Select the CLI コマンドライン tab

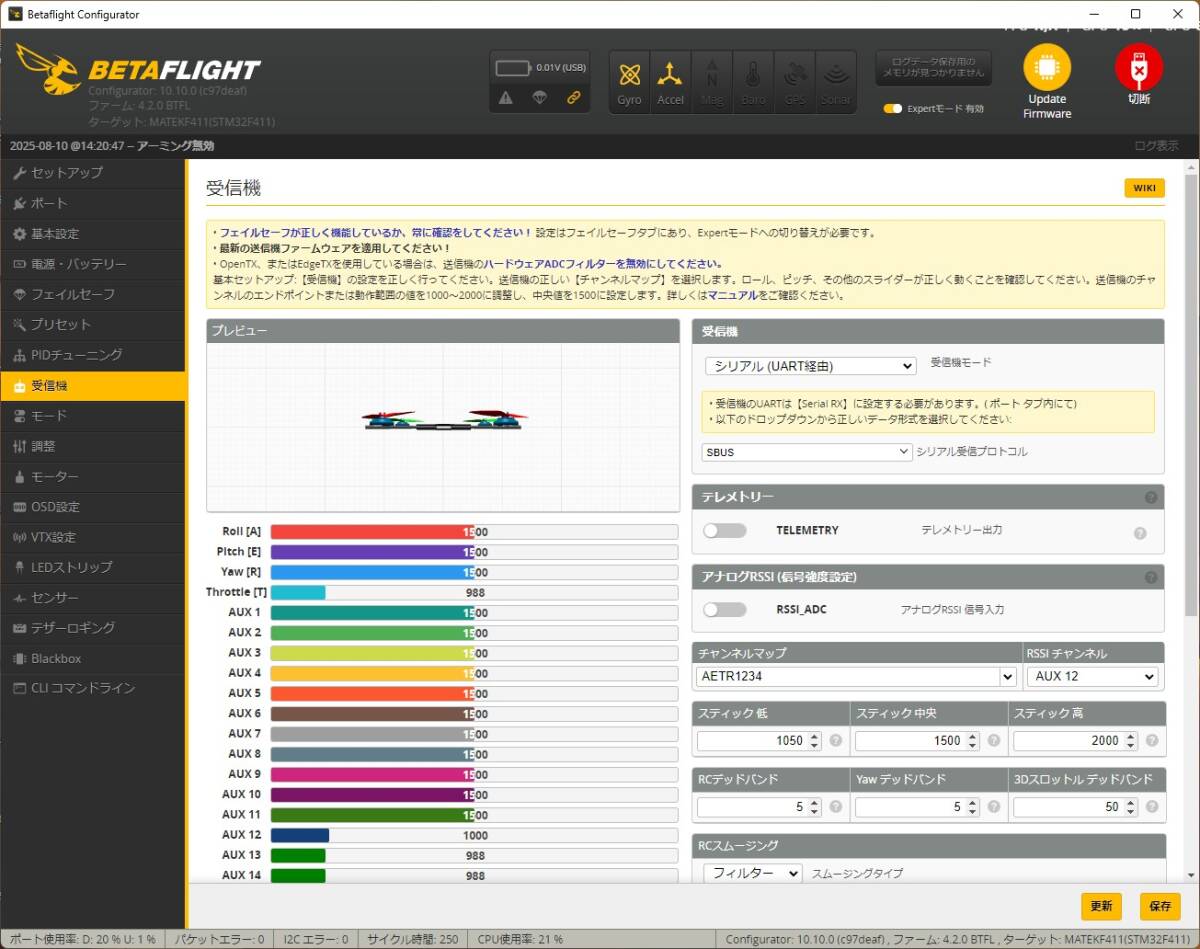tap(93, 688)
